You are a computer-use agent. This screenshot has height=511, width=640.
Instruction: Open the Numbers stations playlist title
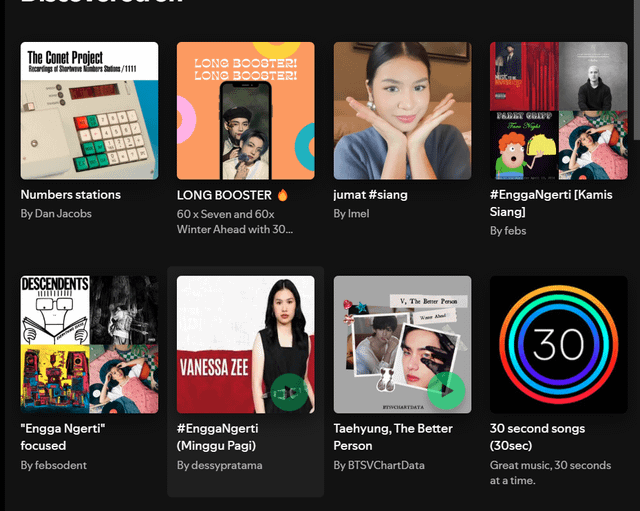71,195
